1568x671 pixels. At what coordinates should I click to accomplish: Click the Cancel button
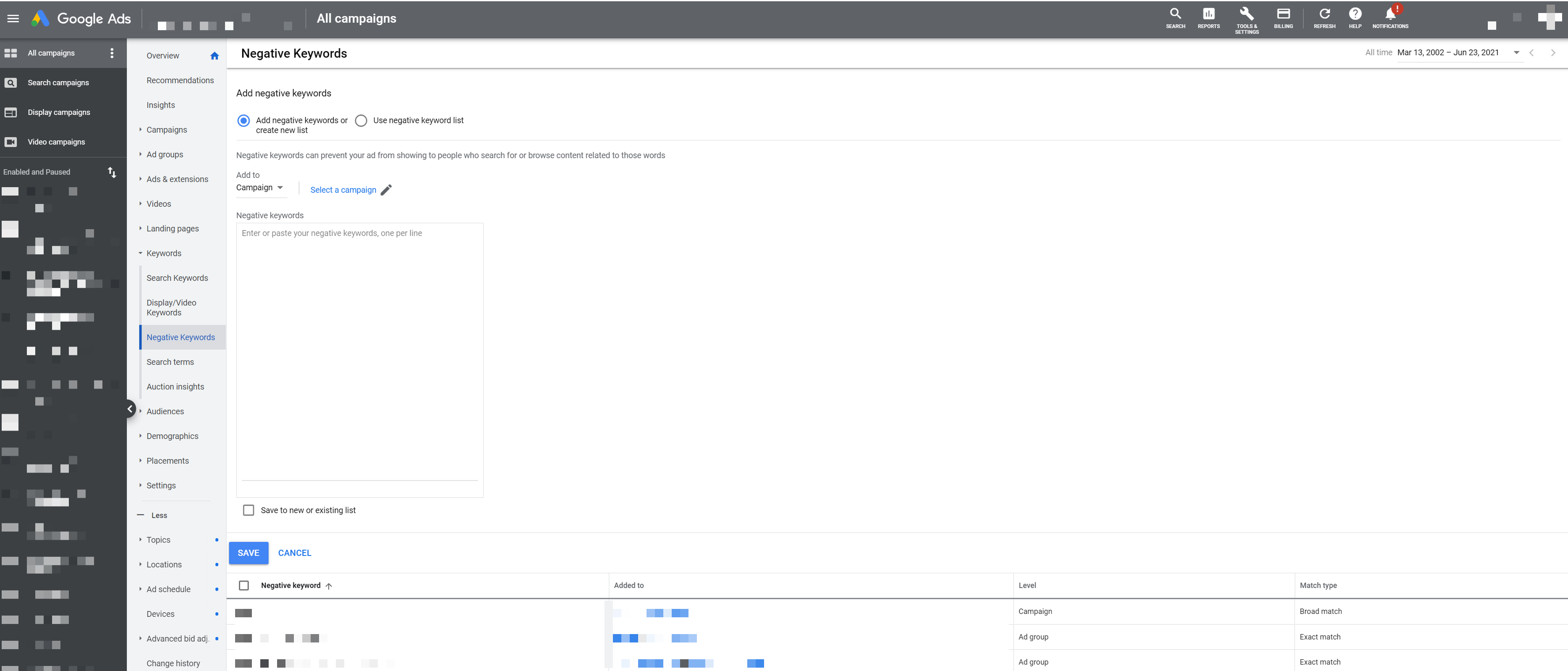[295, 552]
